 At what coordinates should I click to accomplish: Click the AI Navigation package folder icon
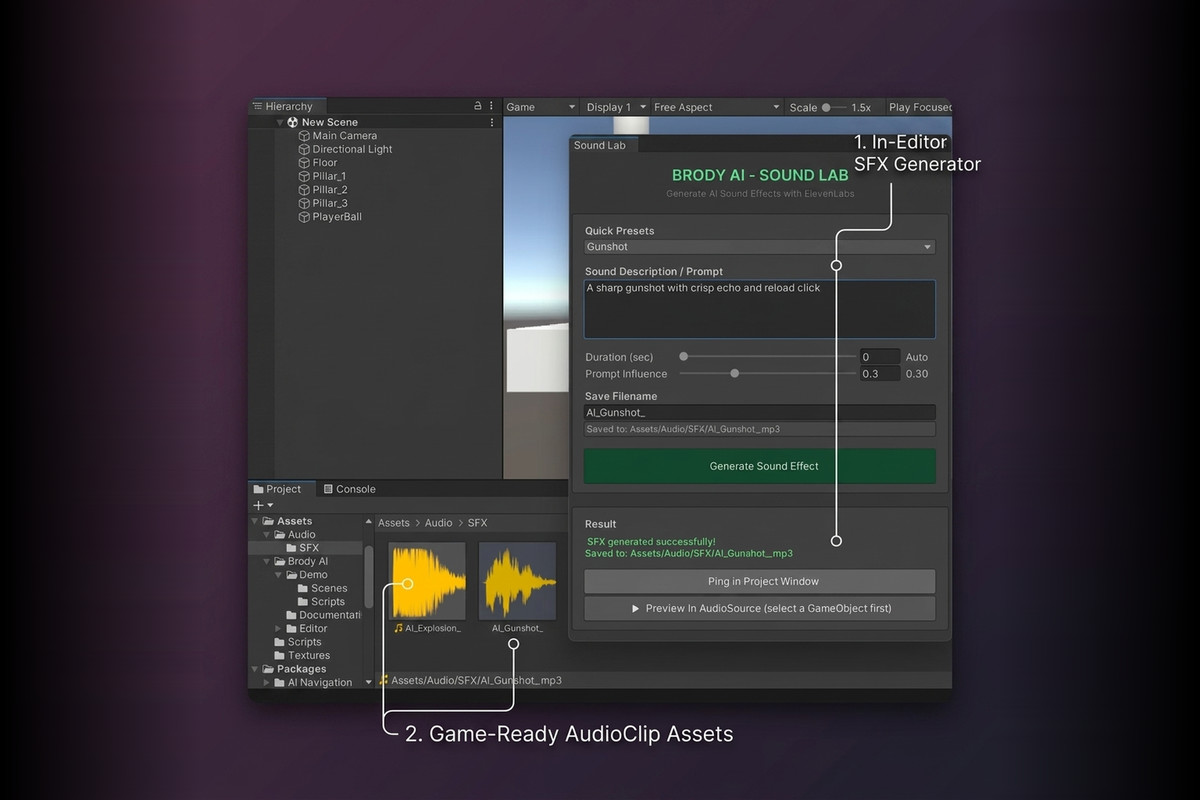(x=280, y=683)
